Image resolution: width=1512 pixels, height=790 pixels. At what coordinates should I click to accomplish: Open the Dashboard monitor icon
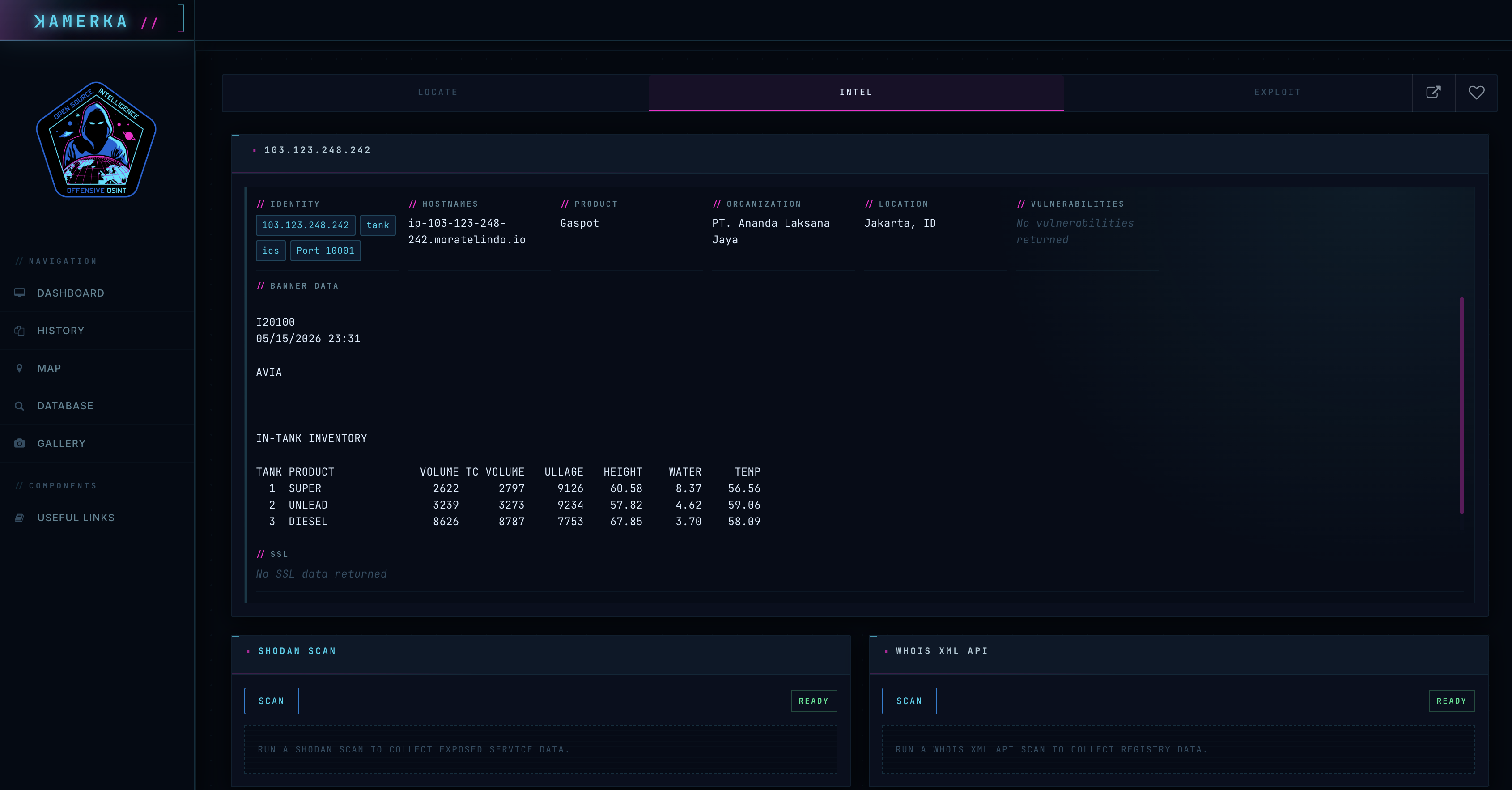[19, 293]
